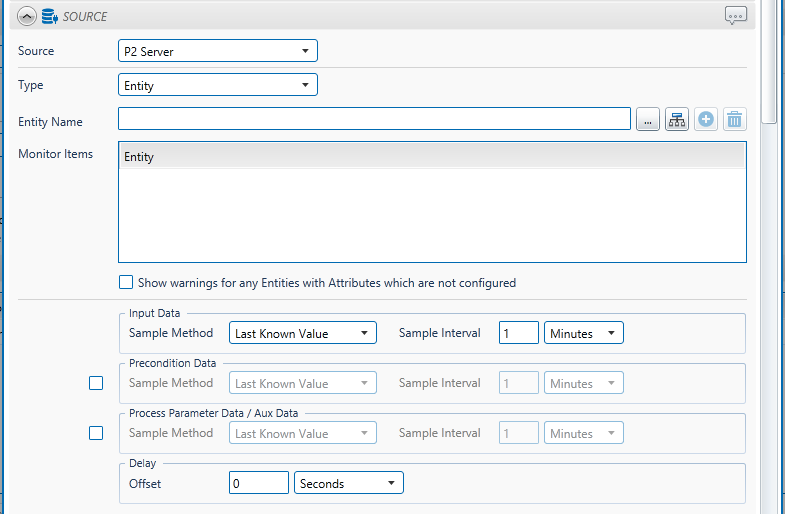Click the database source icon in header
Image resolution: width=785 pixels, height=514 pixels.
point(49,16)
